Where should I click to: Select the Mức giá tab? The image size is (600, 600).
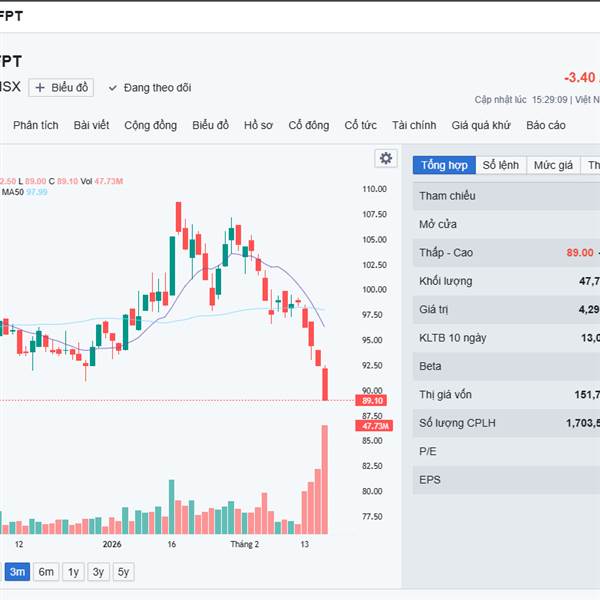click(552, 165)
